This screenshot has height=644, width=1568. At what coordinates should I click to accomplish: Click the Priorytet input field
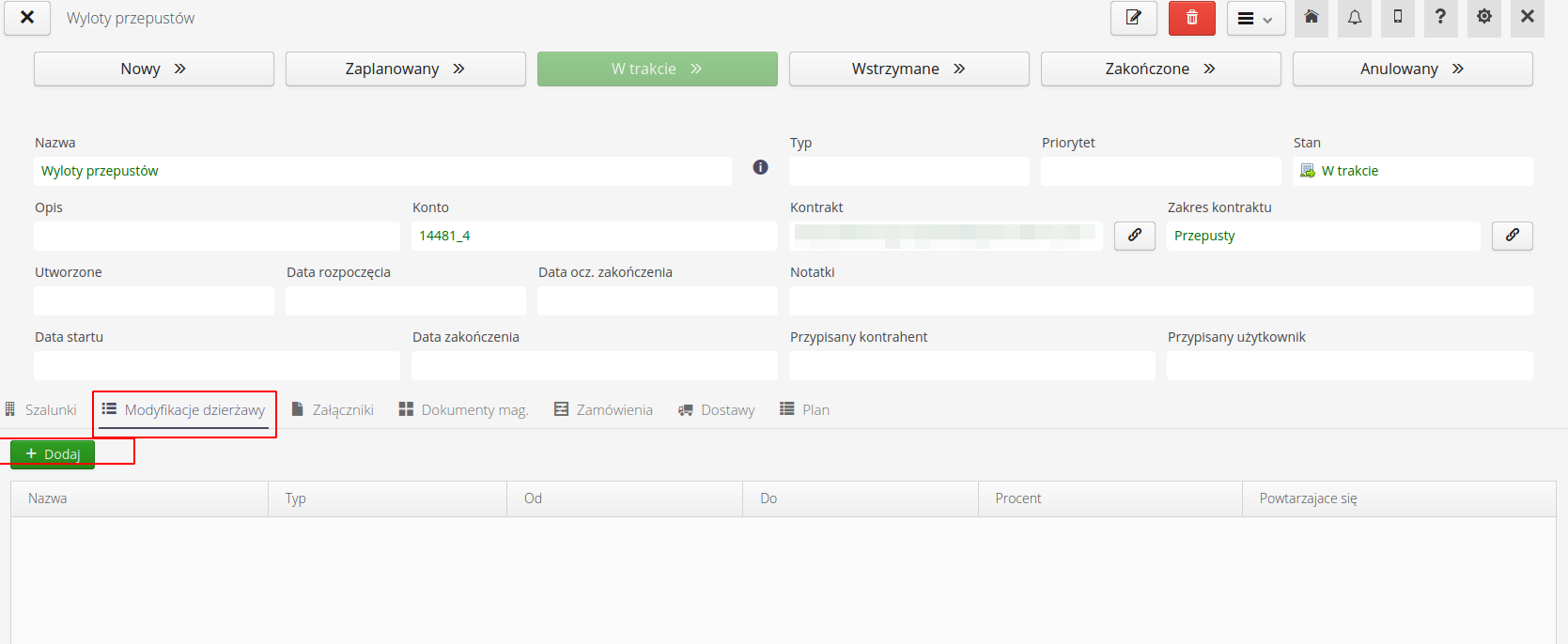click(1160, 171)
